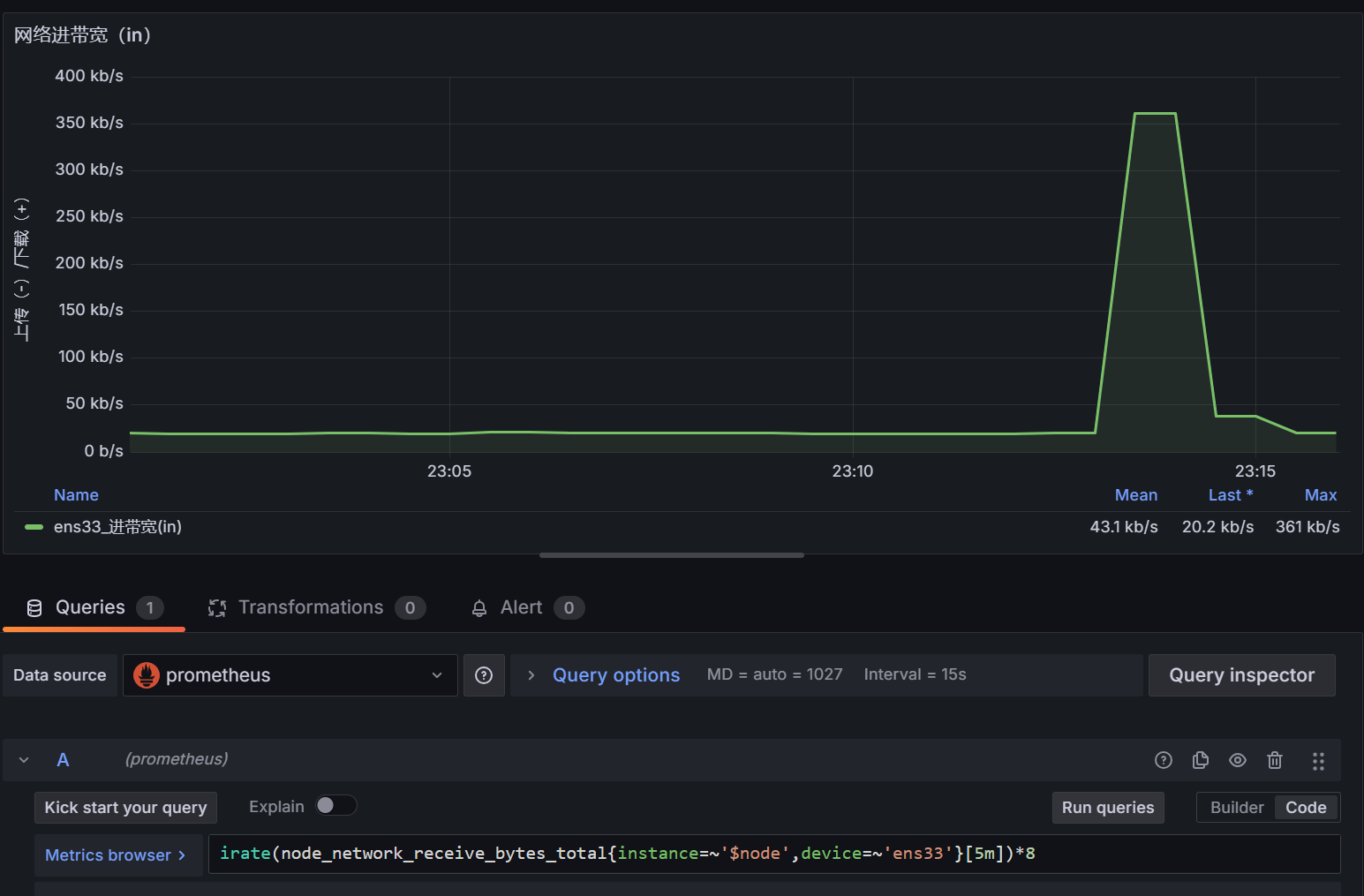Click the Prometheus flame logo icon
Screen dimensions: 1364x896
point(147,675)
